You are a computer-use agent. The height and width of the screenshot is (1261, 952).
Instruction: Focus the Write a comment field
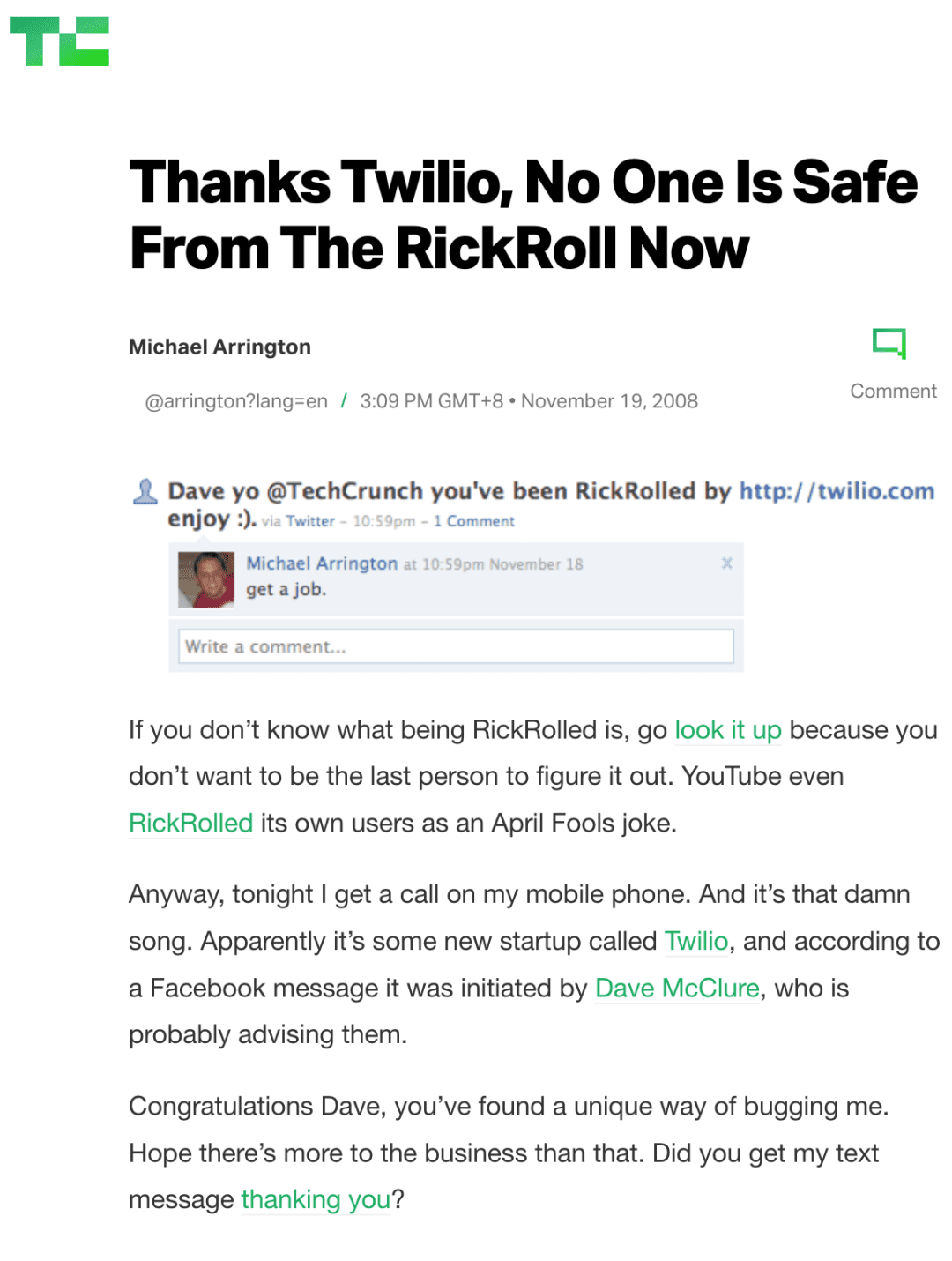456,646
